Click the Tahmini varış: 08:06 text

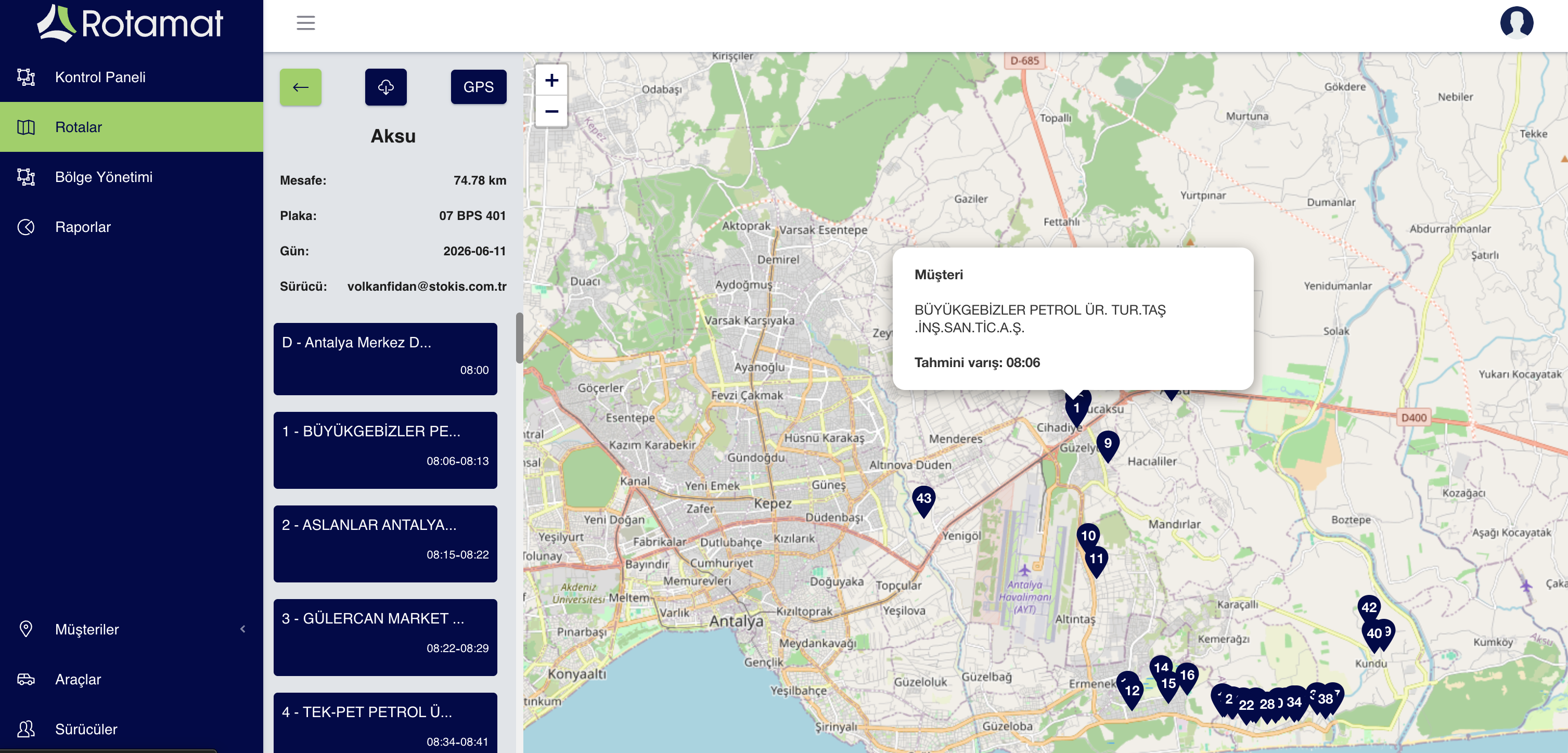[977, 363]
